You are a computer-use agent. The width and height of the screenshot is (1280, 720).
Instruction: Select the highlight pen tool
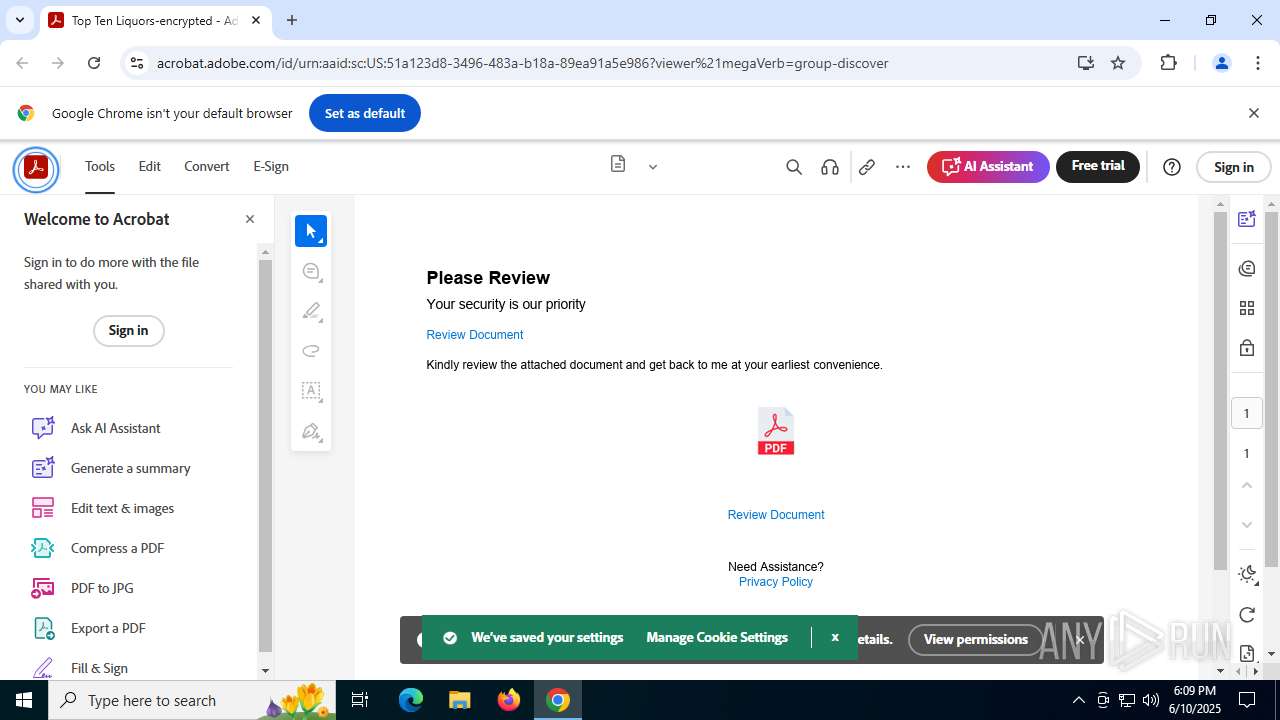311,311
